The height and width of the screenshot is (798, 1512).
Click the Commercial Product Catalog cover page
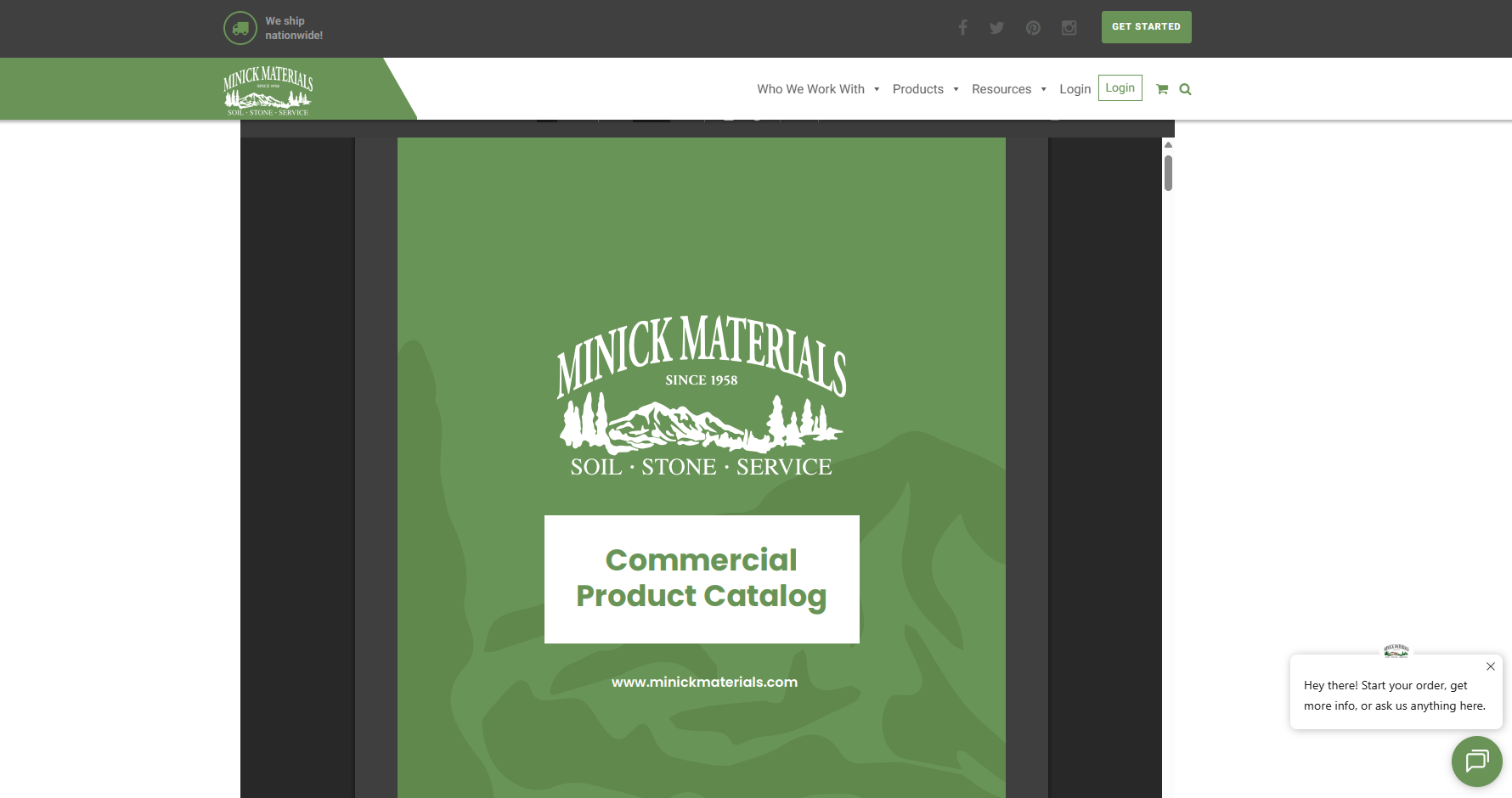pos(702,468)
